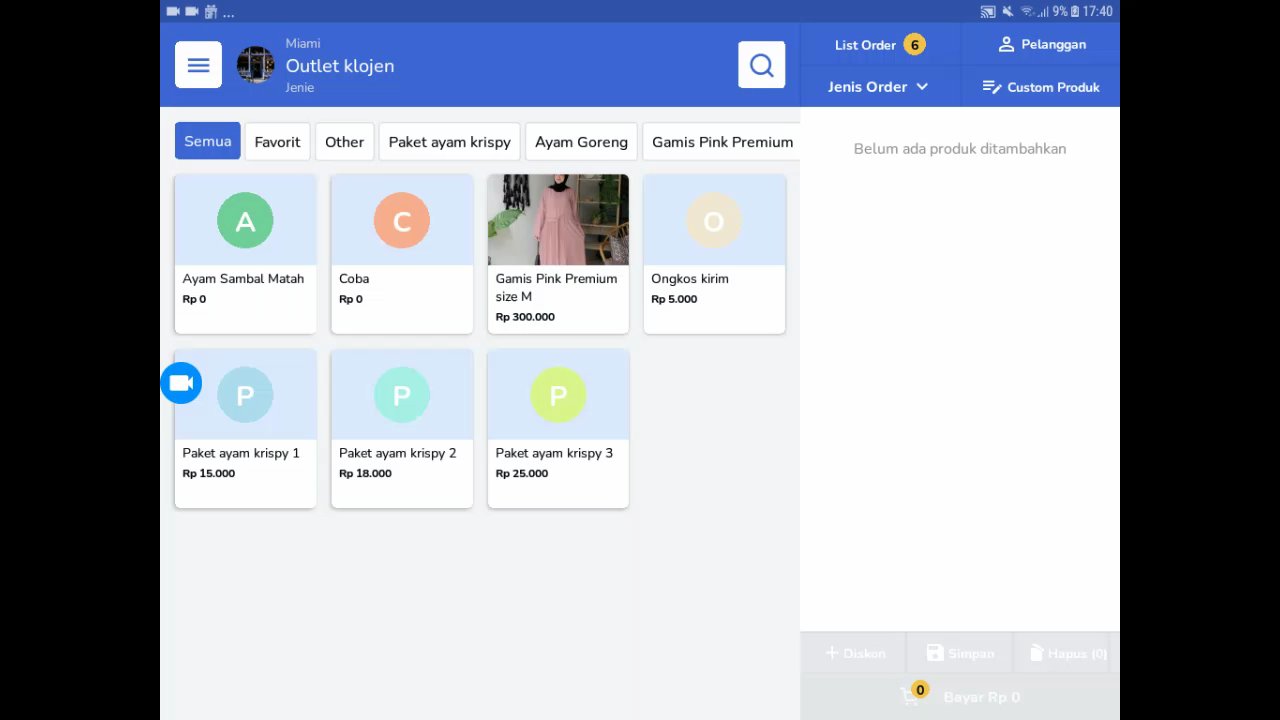1280x720 pixels.
Task: Tap the Rp 5.000 price
Action: pos(674,299)
